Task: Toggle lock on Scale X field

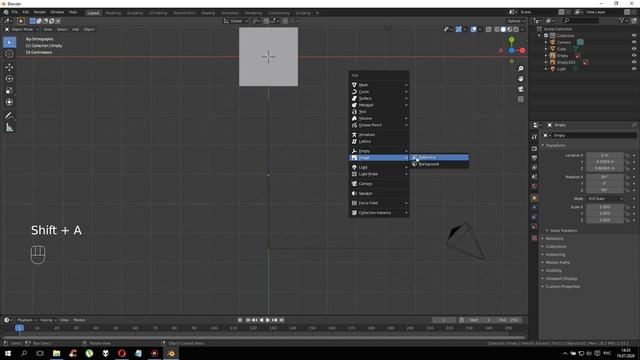Action: pos(627,207)
